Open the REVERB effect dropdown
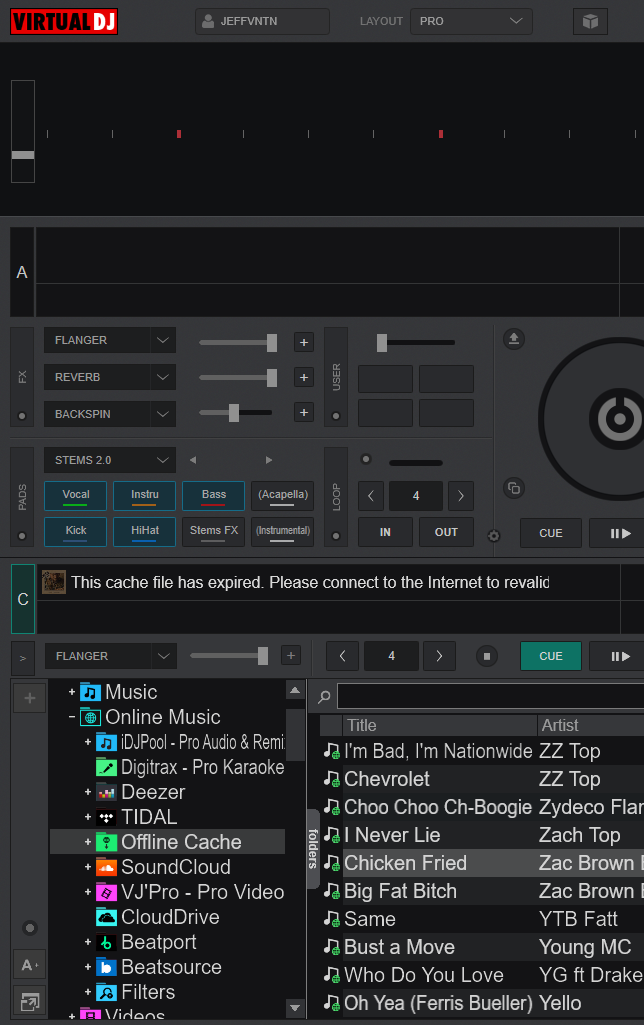 click(110, 377)
